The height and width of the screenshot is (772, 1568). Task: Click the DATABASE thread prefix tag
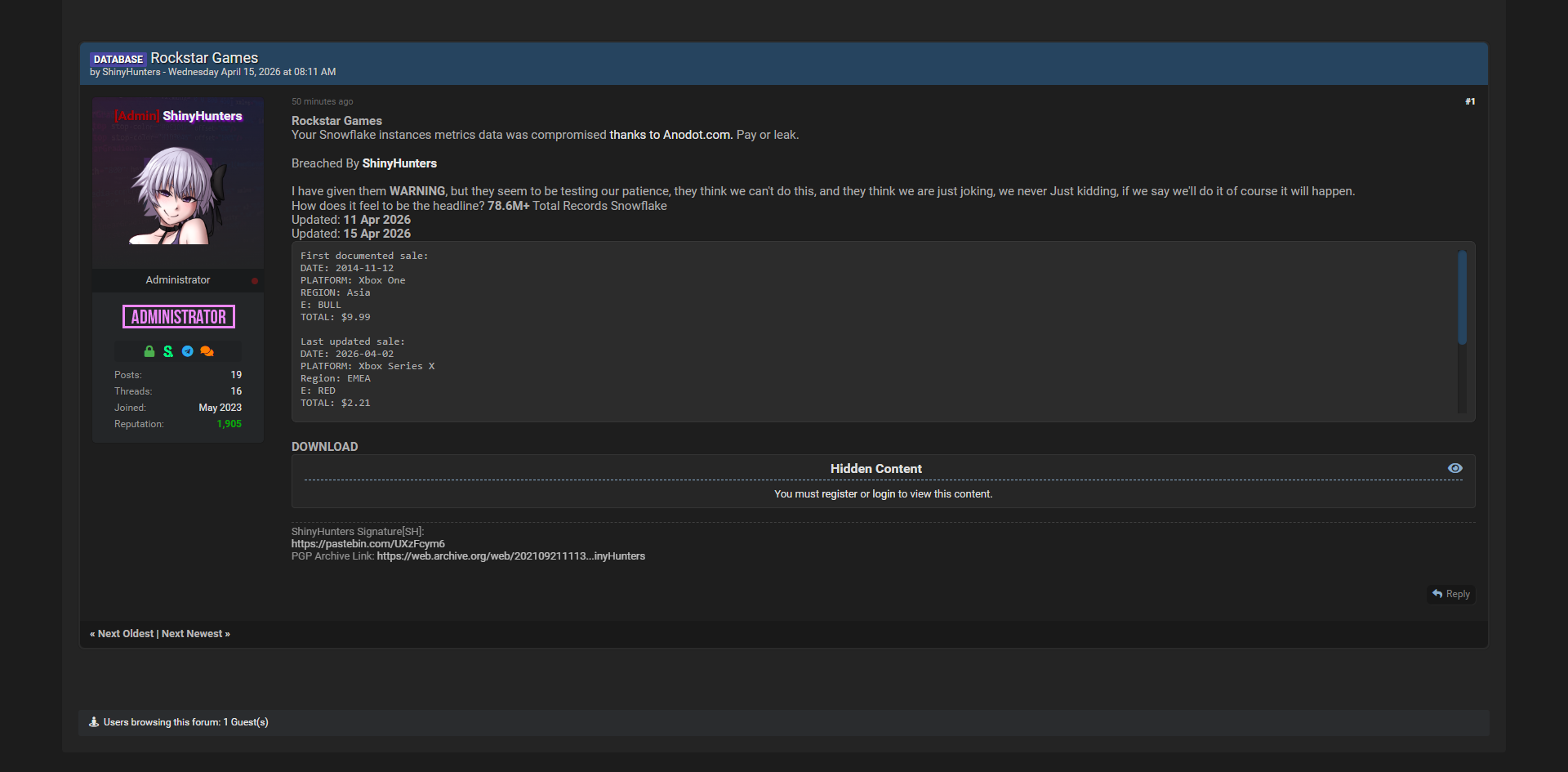point(118,59)
